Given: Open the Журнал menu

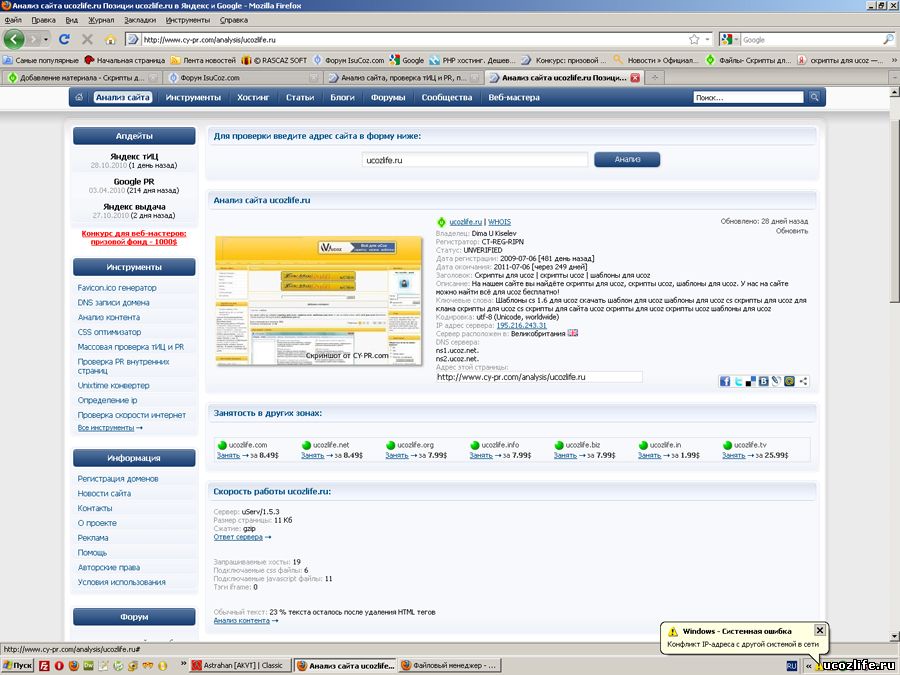Looking at the screenshot, I should click(101, 20).
